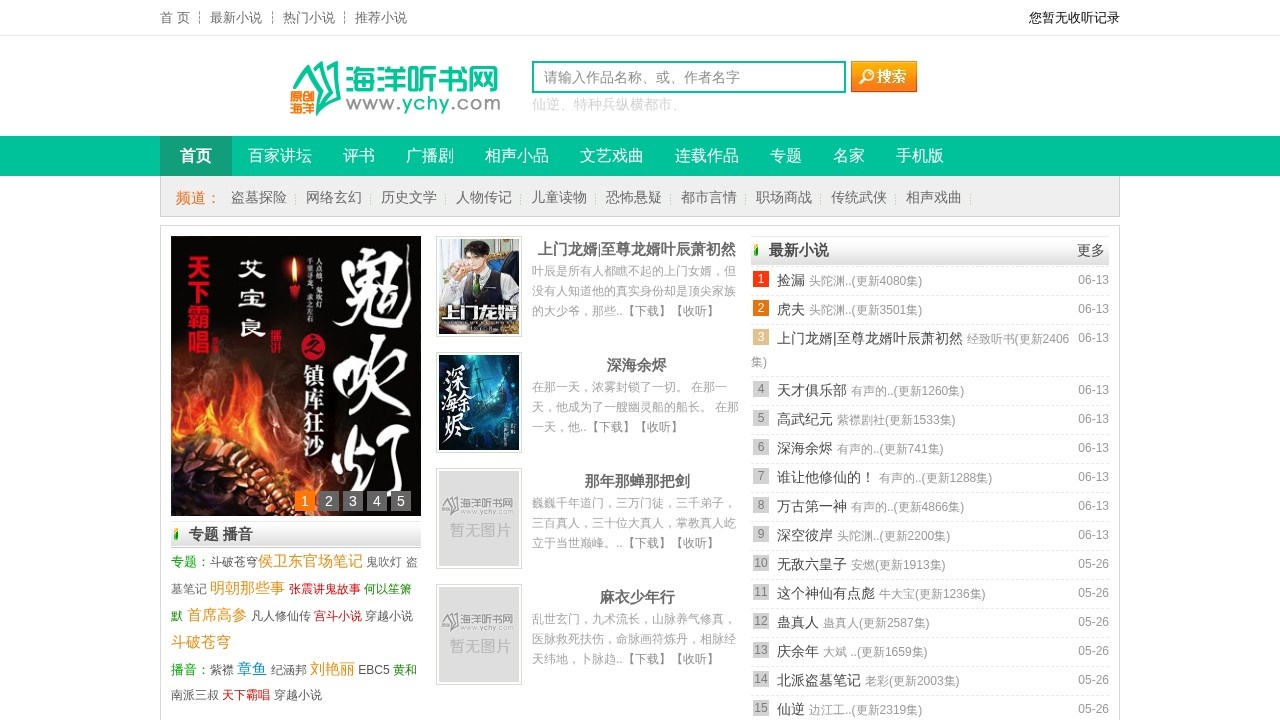Select carousel slide number 5
This screenshot has height=720, width=1280.
400,500
